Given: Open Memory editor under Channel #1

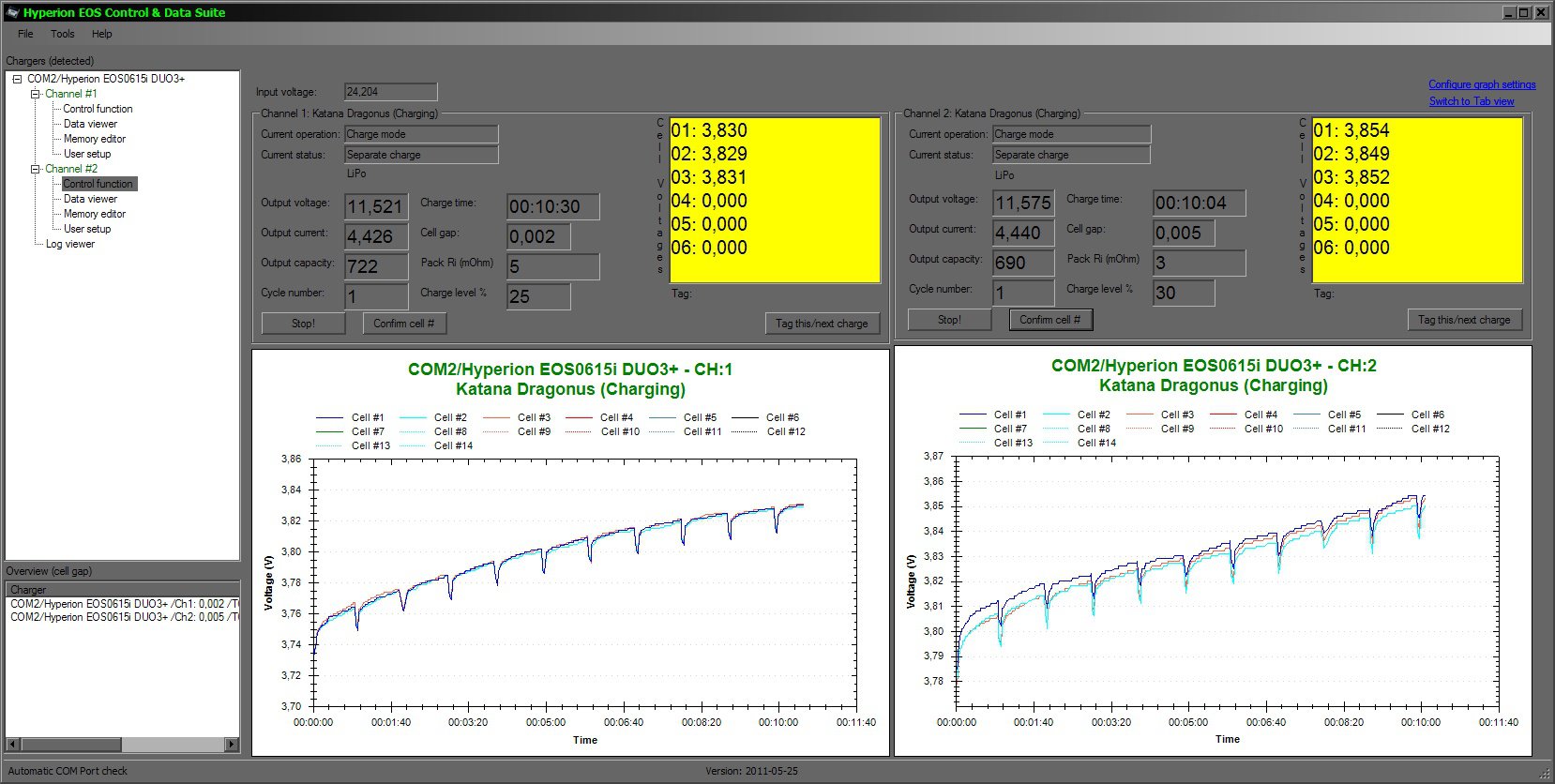Looking at the screenshot, I should tap(94, 139).
